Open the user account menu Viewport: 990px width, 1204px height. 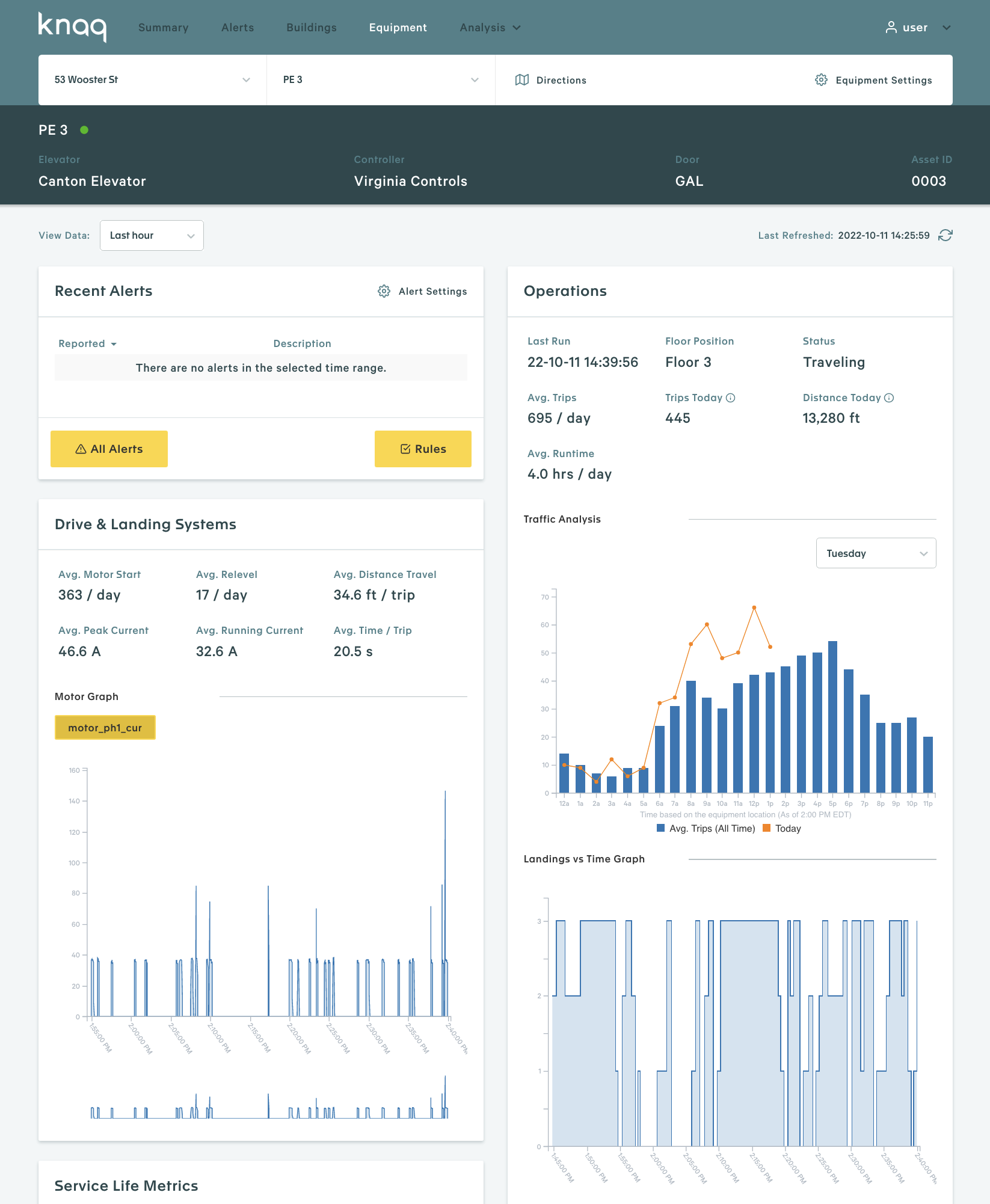click(x=918, y=28)
